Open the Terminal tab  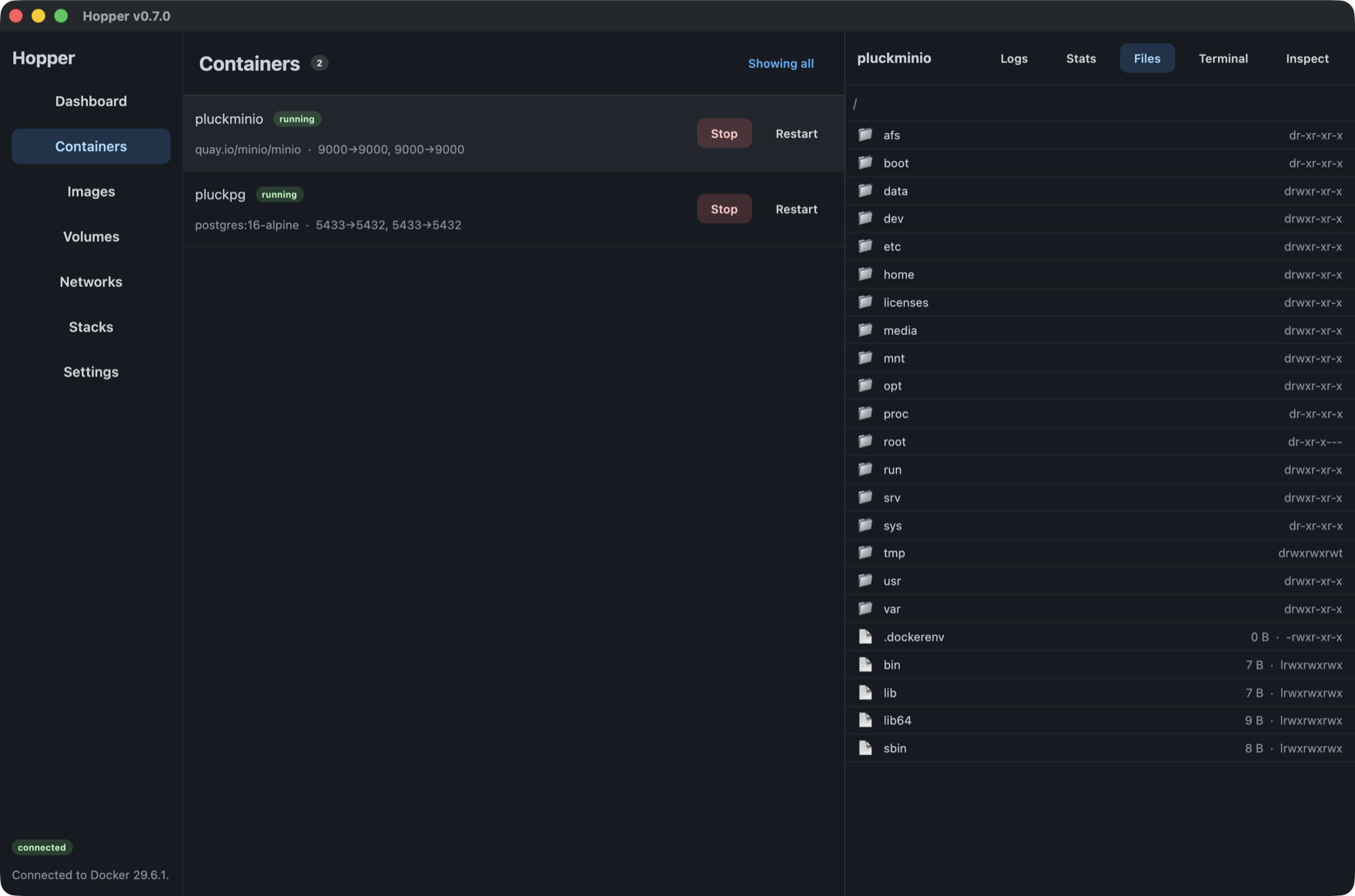[1223, 59]
